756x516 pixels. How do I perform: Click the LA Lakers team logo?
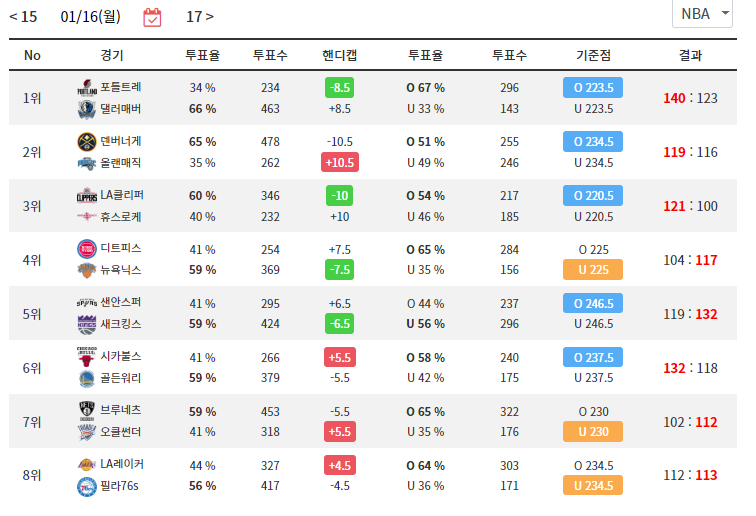pos(86,464)
